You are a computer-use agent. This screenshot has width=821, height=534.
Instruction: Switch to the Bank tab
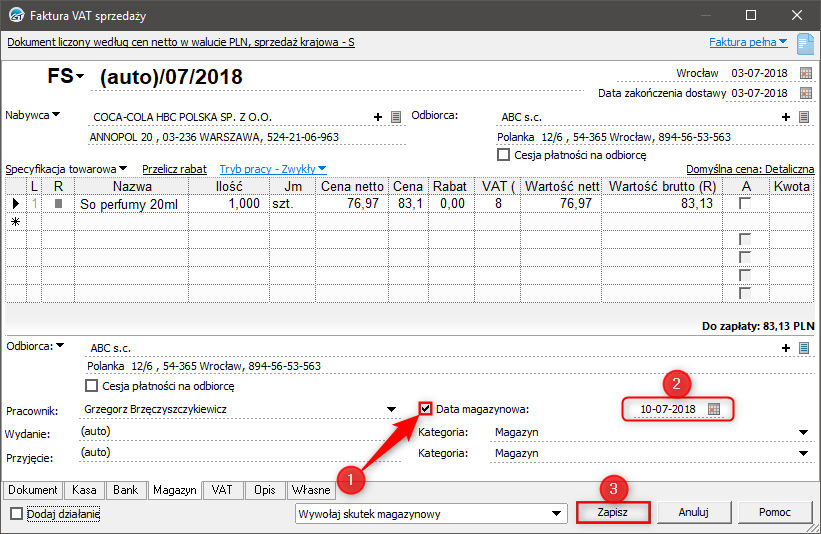[x=126, y=490]
